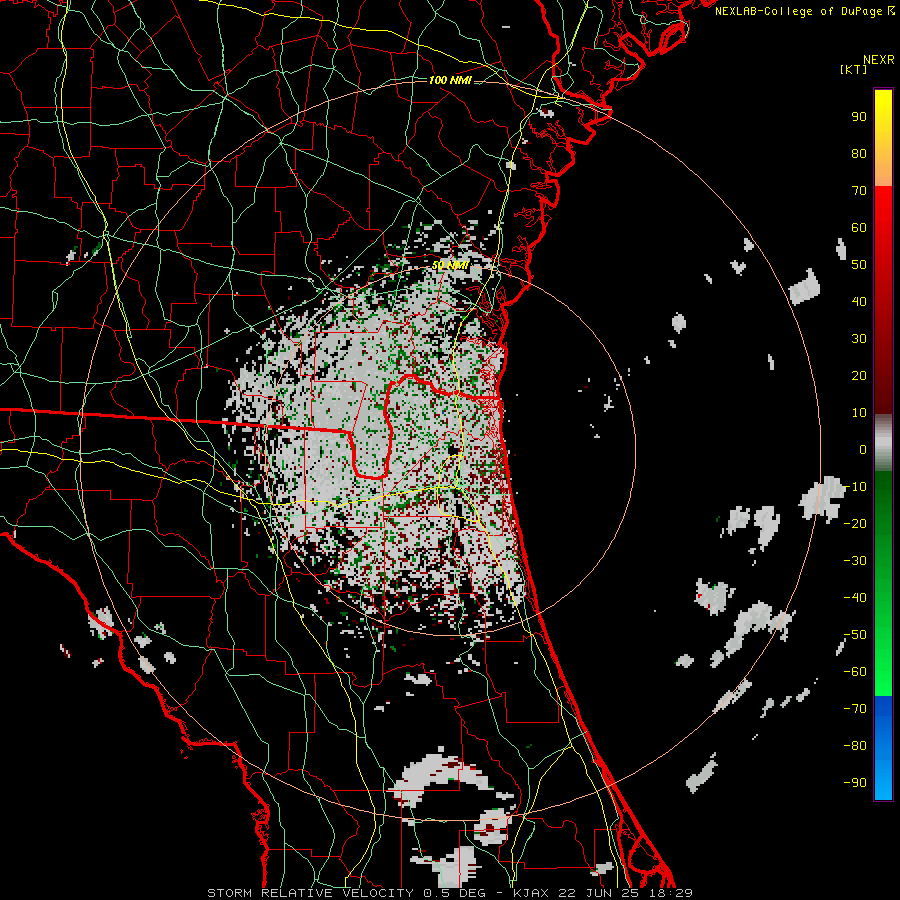Image resolution: width=900 pixels, height=900 pixels.
Task: Click the positive 40 scale value
Action: point(859,301)
